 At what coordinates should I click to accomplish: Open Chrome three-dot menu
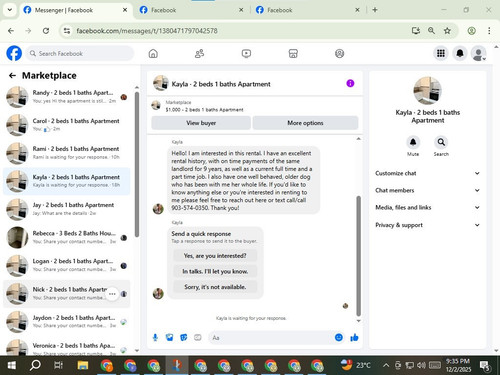point(489,31)
